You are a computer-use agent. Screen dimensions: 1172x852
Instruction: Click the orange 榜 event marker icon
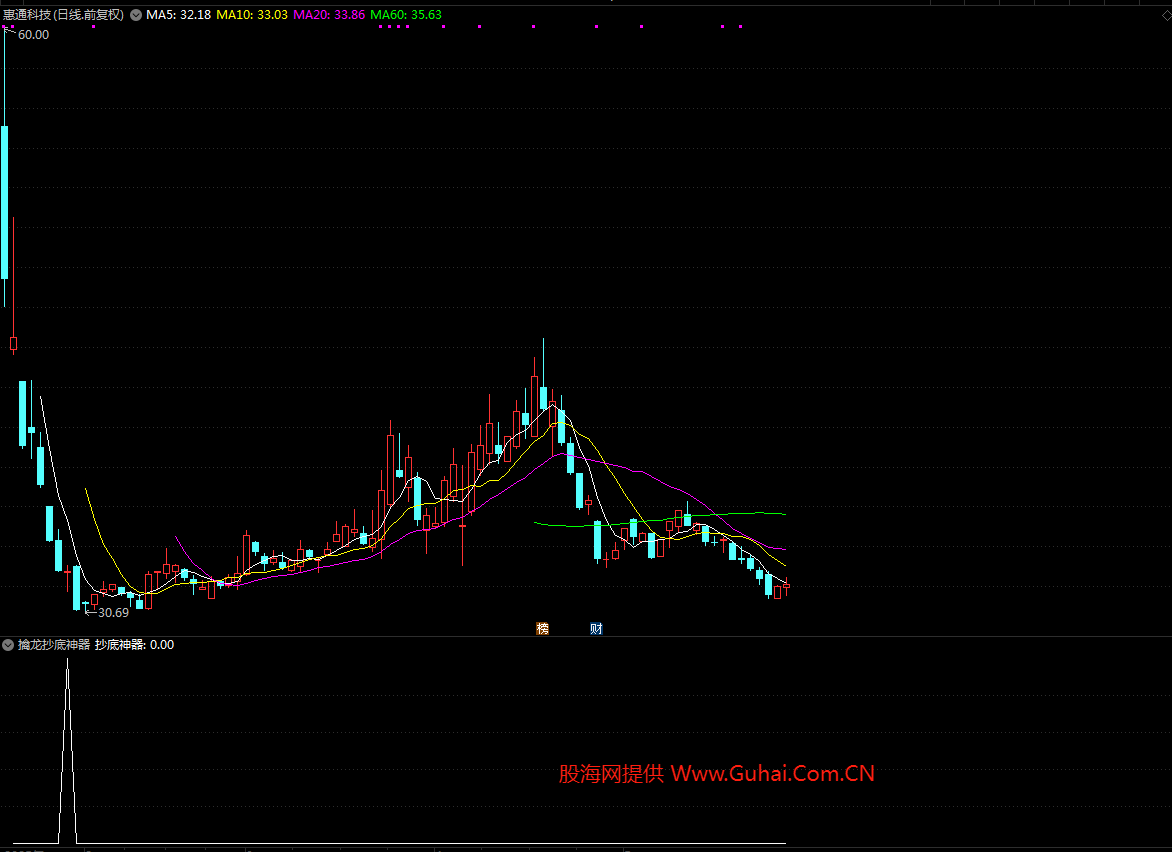coord(543,629)
